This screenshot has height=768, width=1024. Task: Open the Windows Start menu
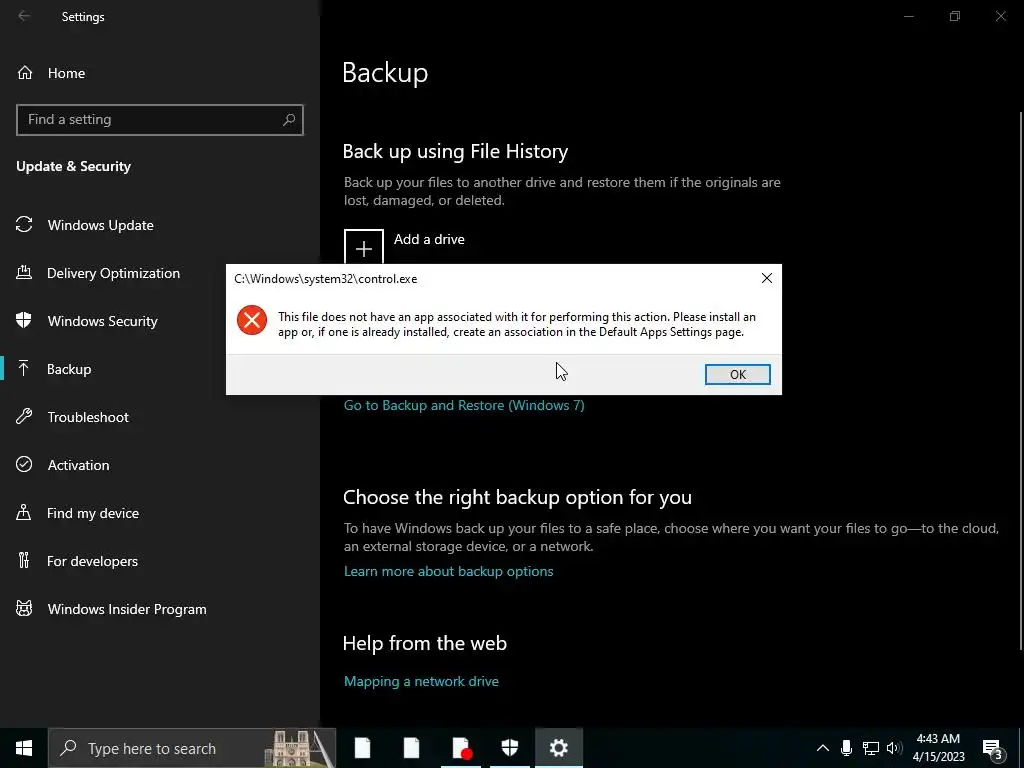(x=24, y=748)
